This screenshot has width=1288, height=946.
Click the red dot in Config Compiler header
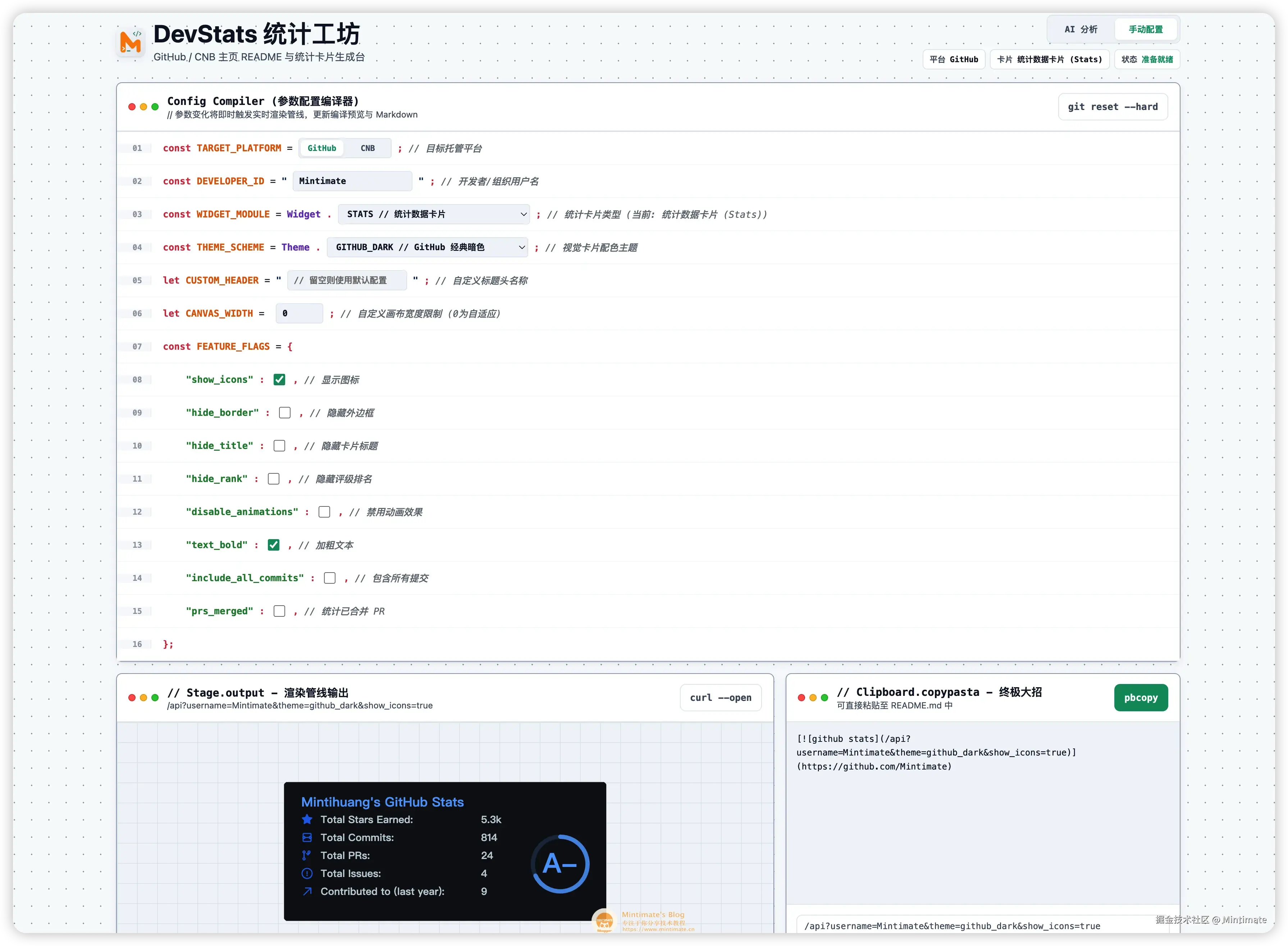click(x=132, y=106)
